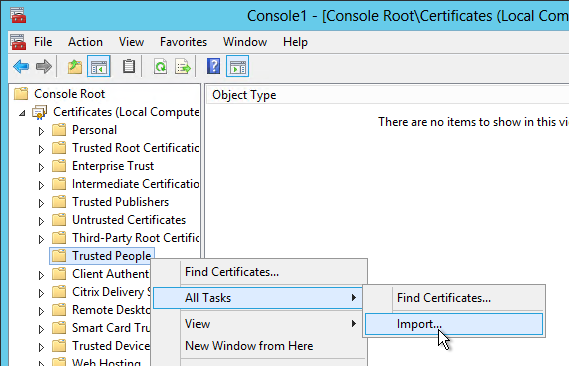Select All Tasks in context menu

[258, 298]
